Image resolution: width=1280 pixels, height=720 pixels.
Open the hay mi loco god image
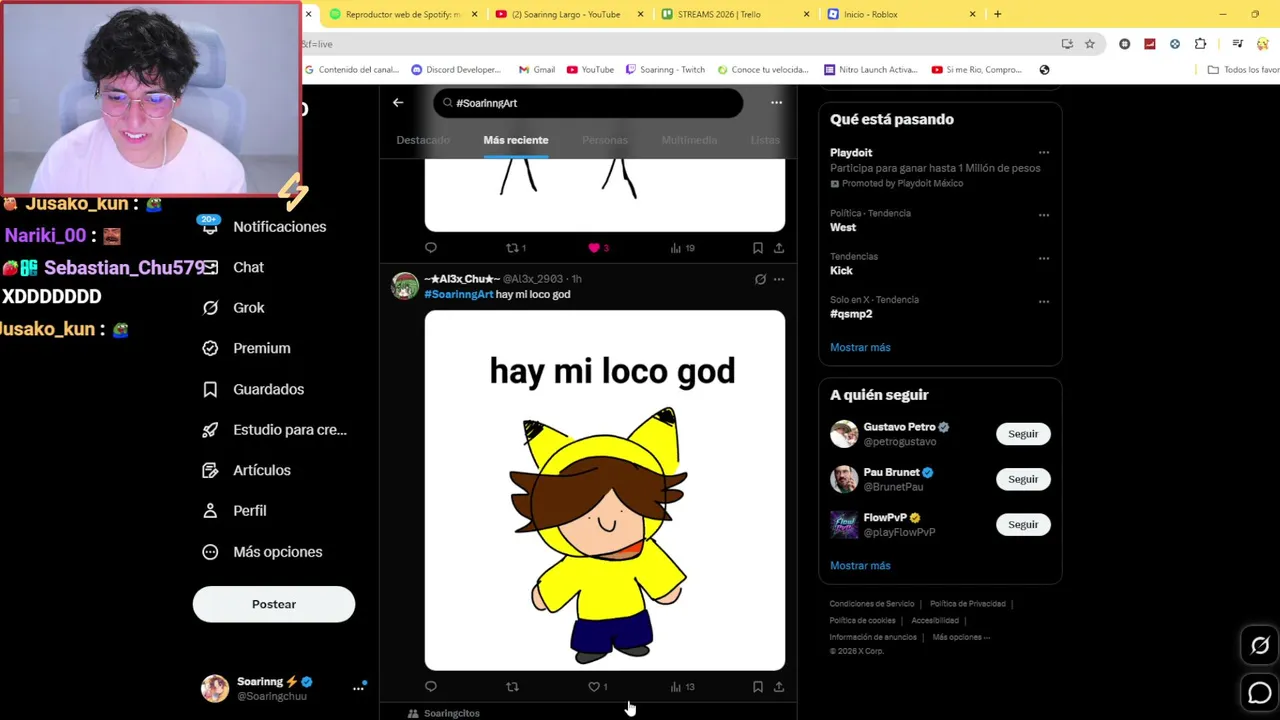(605, 490)
